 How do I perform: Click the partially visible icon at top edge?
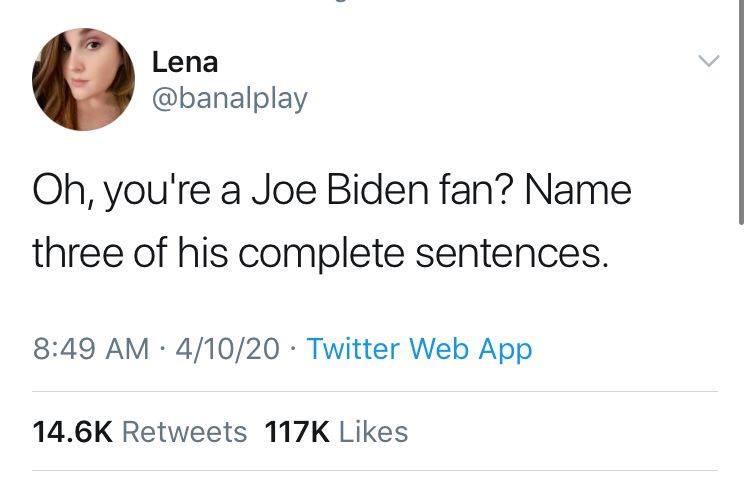340,1
